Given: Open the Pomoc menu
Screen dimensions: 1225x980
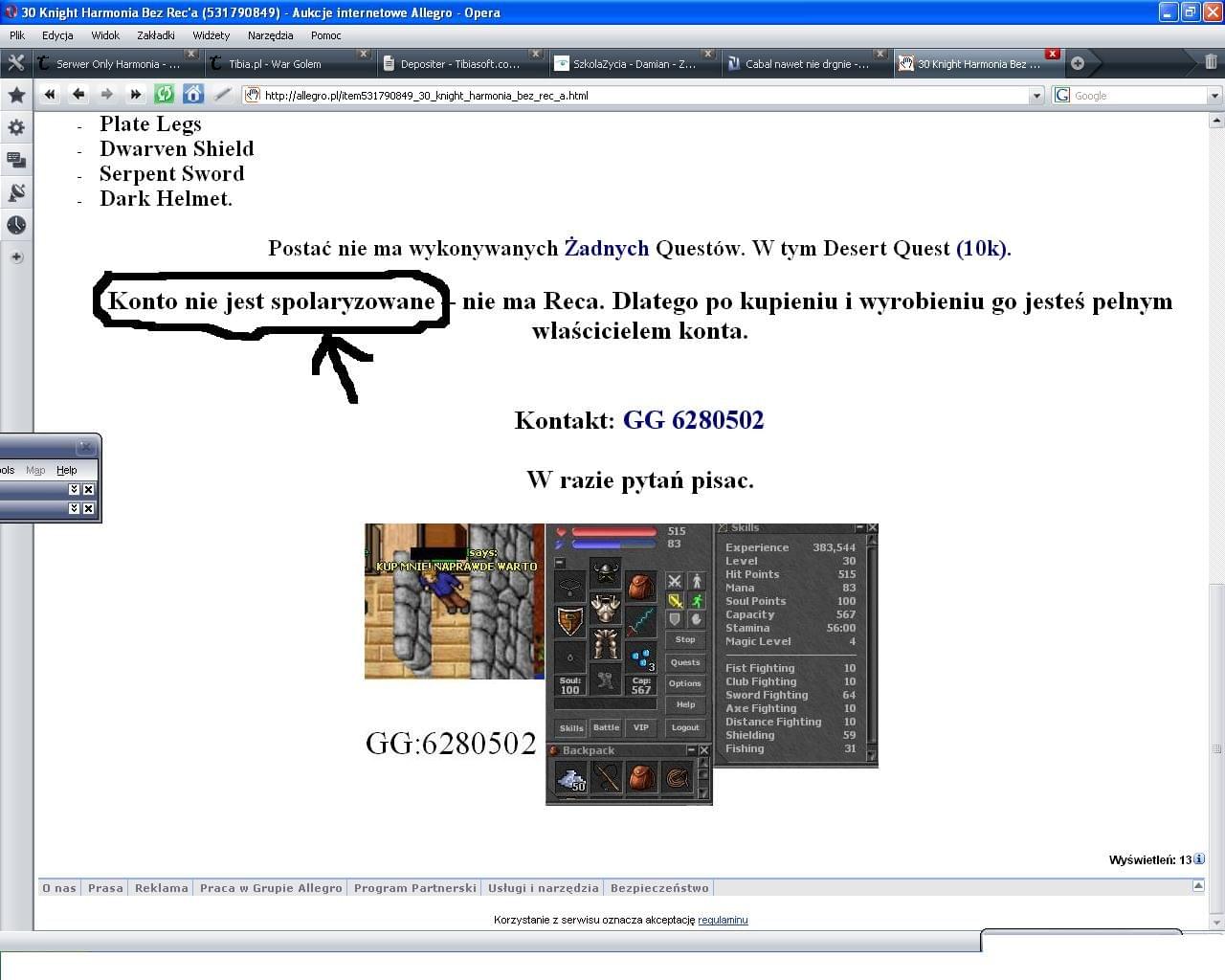Looking at the screenshot, I should [325, 35].
